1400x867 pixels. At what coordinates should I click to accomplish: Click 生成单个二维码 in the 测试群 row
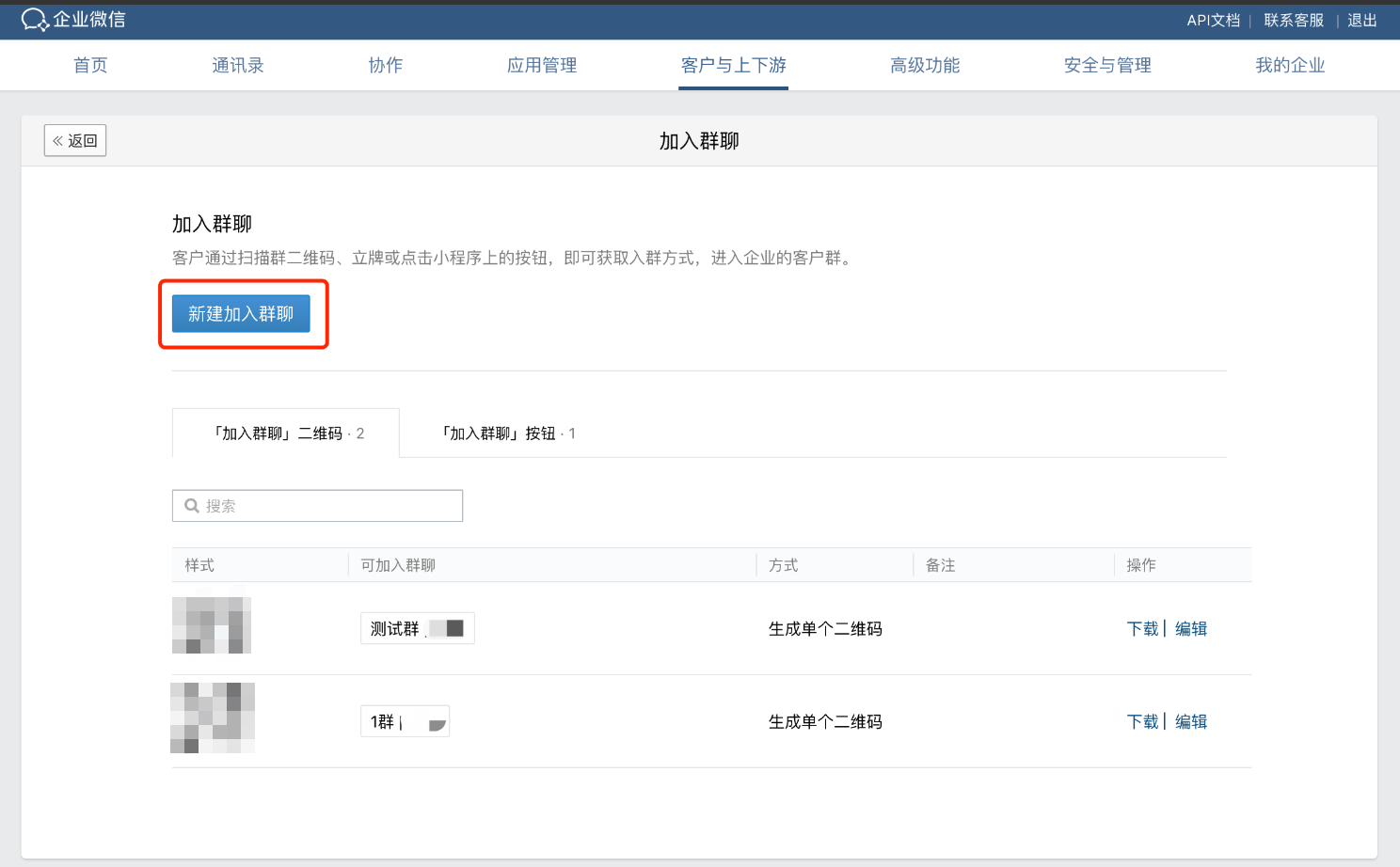point(825,628)
